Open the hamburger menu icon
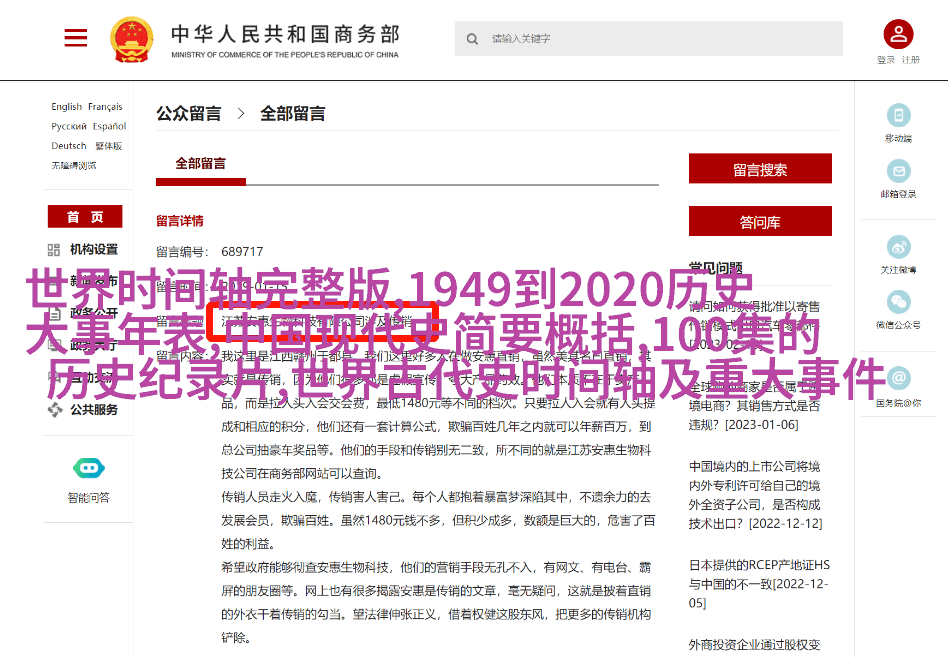The width and height of the screenshot is (948, 657). pyautogui.click(x=76, y=38)
